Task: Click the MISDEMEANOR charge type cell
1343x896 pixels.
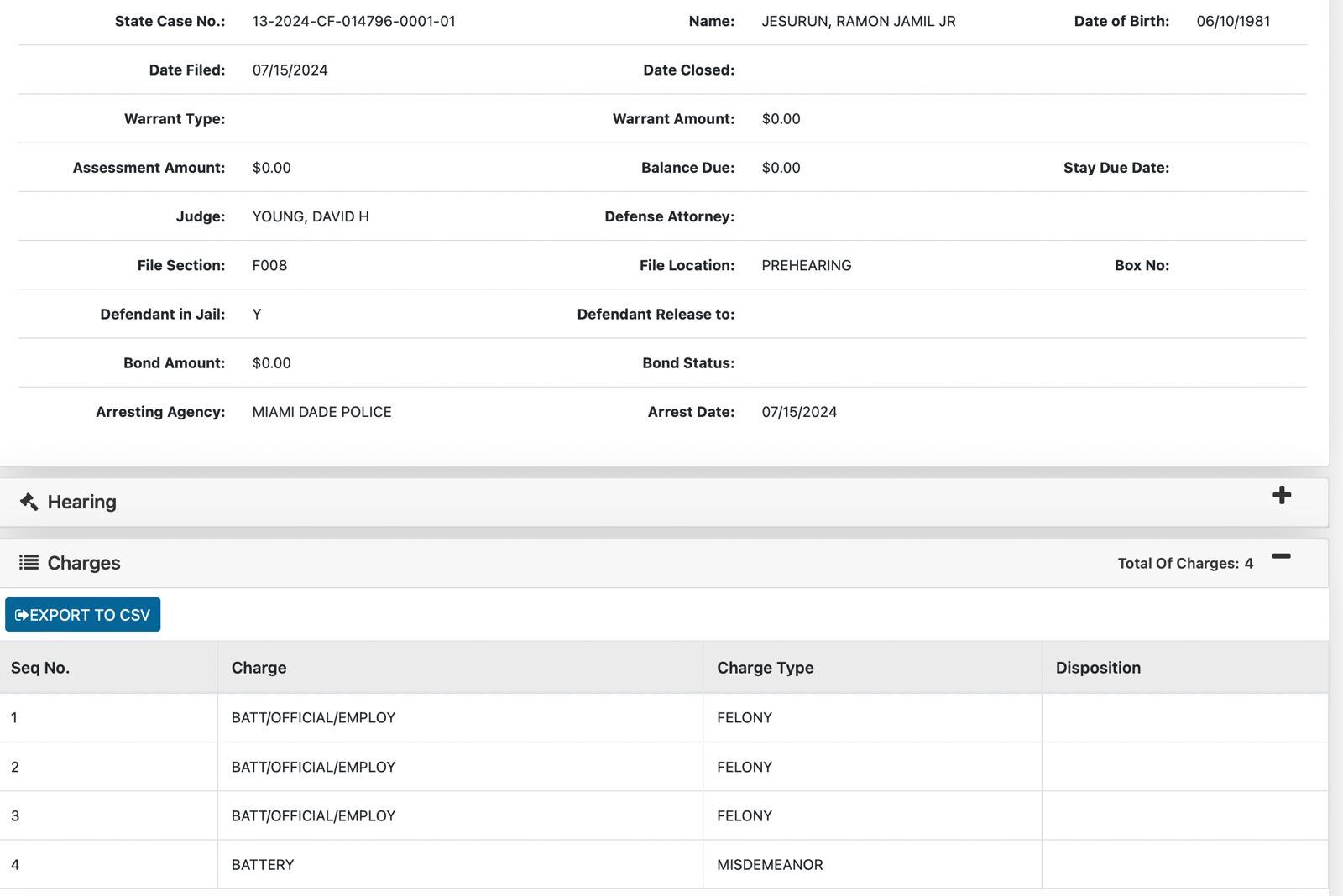Action: [770, 865]
